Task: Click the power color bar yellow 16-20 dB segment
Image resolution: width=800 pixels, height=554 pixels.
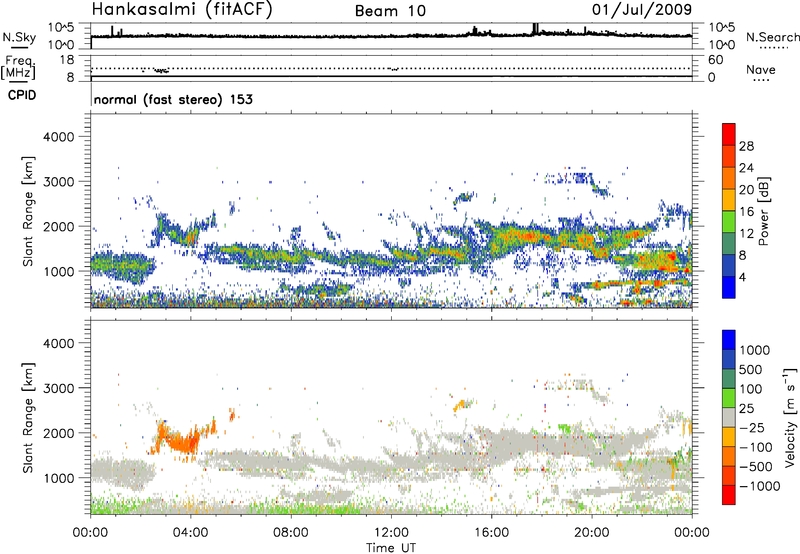Action: [729, 200]
